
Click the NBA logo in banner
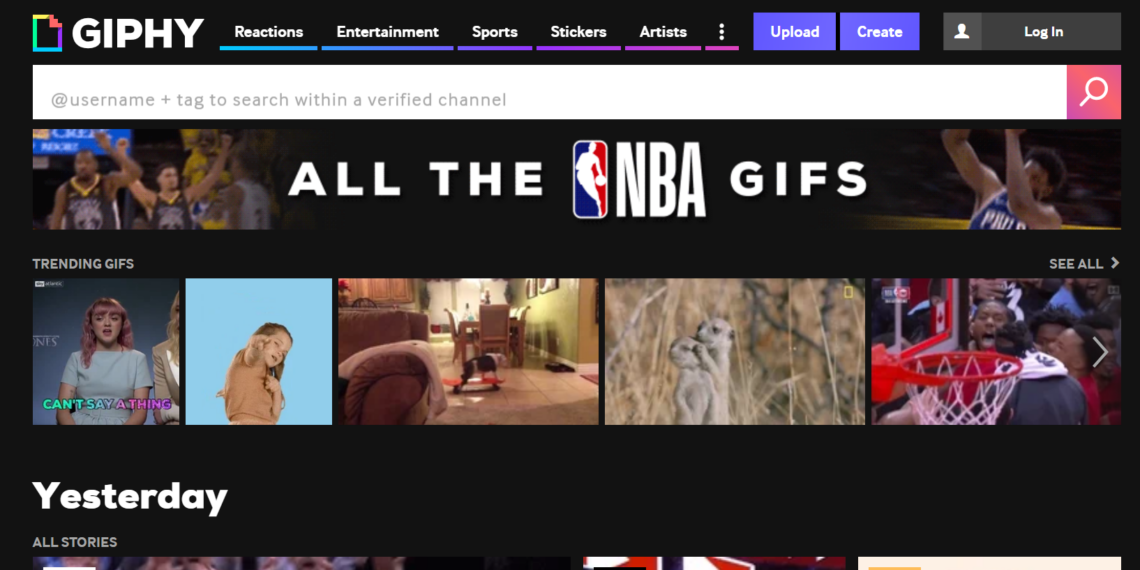pos(590,180)
